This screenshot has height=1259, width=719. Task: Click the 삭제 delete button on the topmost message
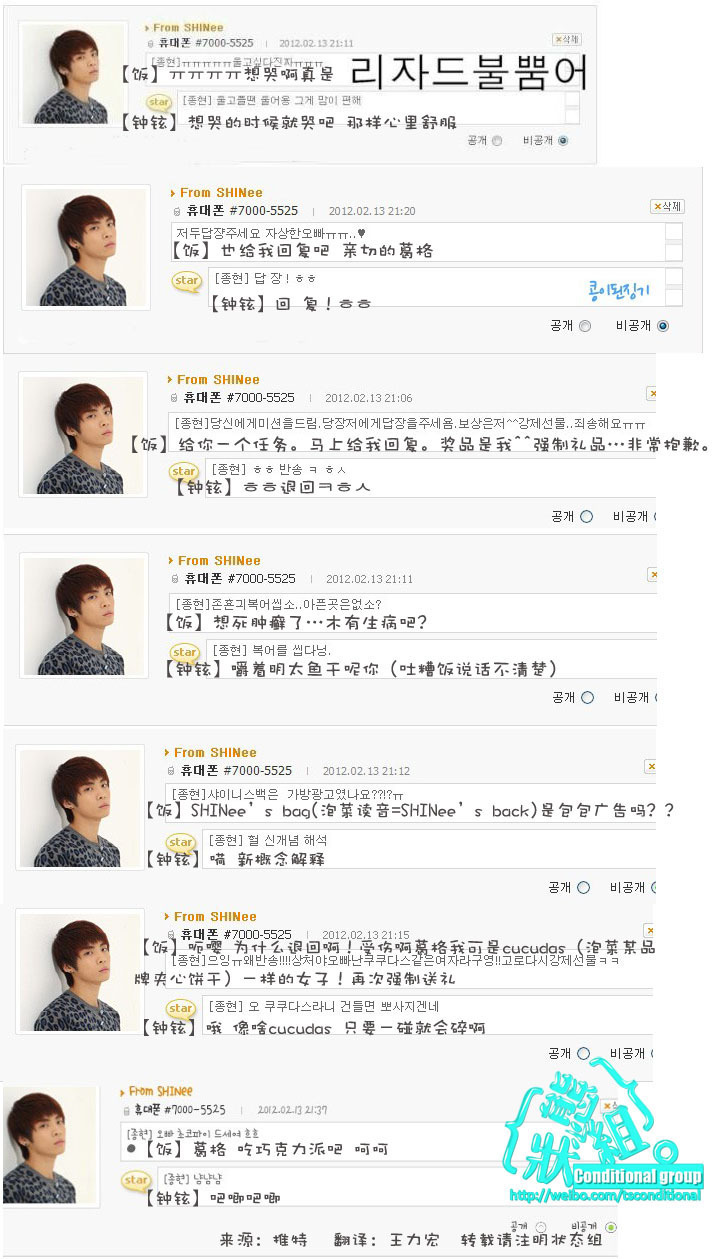click(566, 39)
